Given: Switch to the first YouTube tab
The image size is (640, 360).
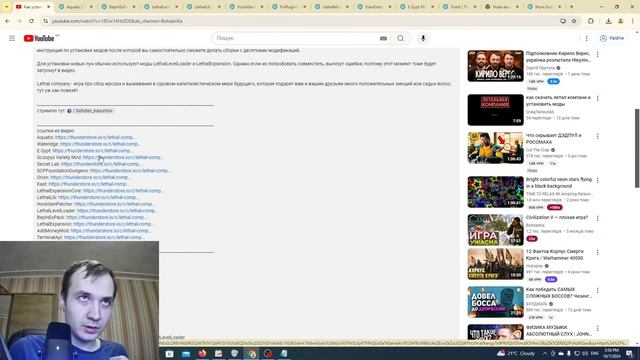Looking at the screenshot, I should point(31,7).
